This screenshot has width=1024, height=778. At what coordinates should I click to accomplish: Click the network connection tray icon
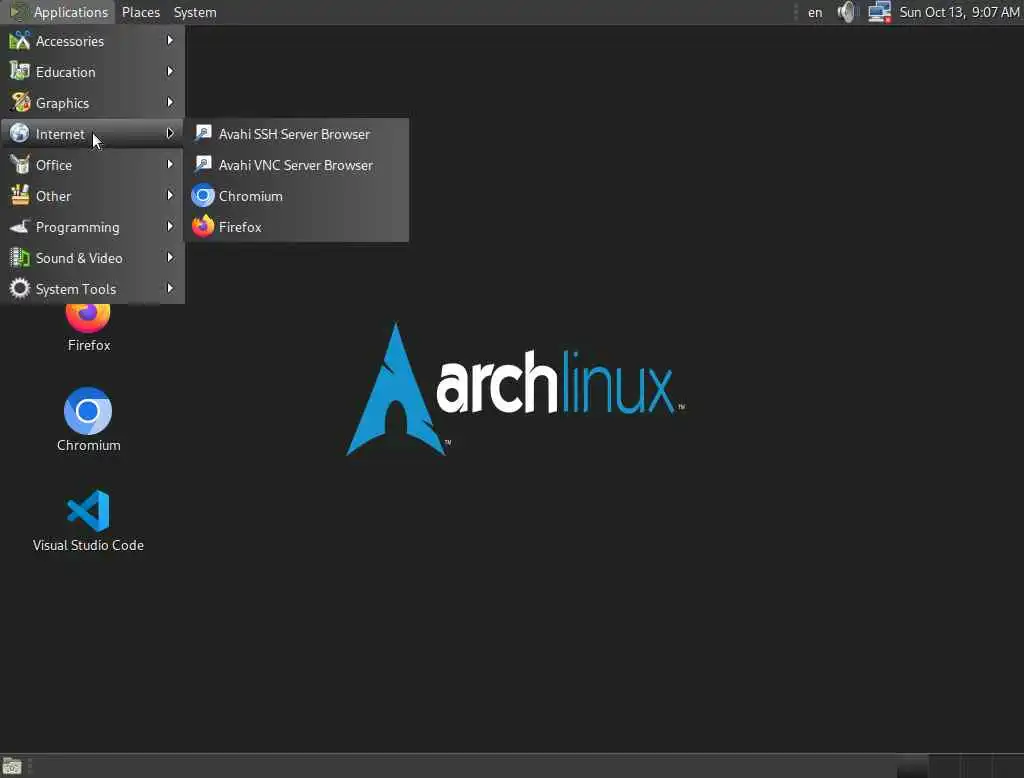click(880, 12)
